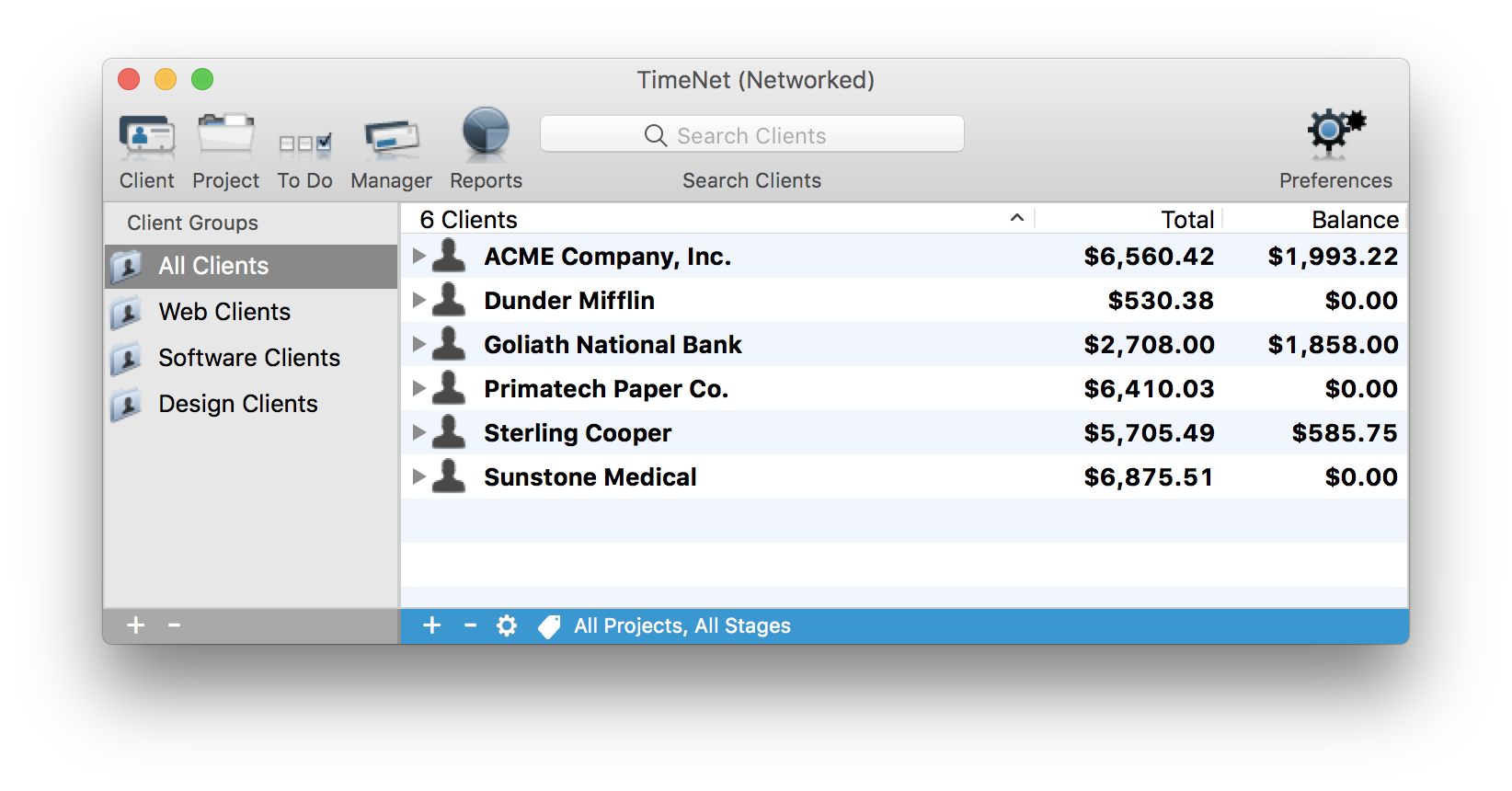The height and width of the screenshot is (791, 1512).
Task: Open the gear action menu in blue bar
Action: coord(507,625)
